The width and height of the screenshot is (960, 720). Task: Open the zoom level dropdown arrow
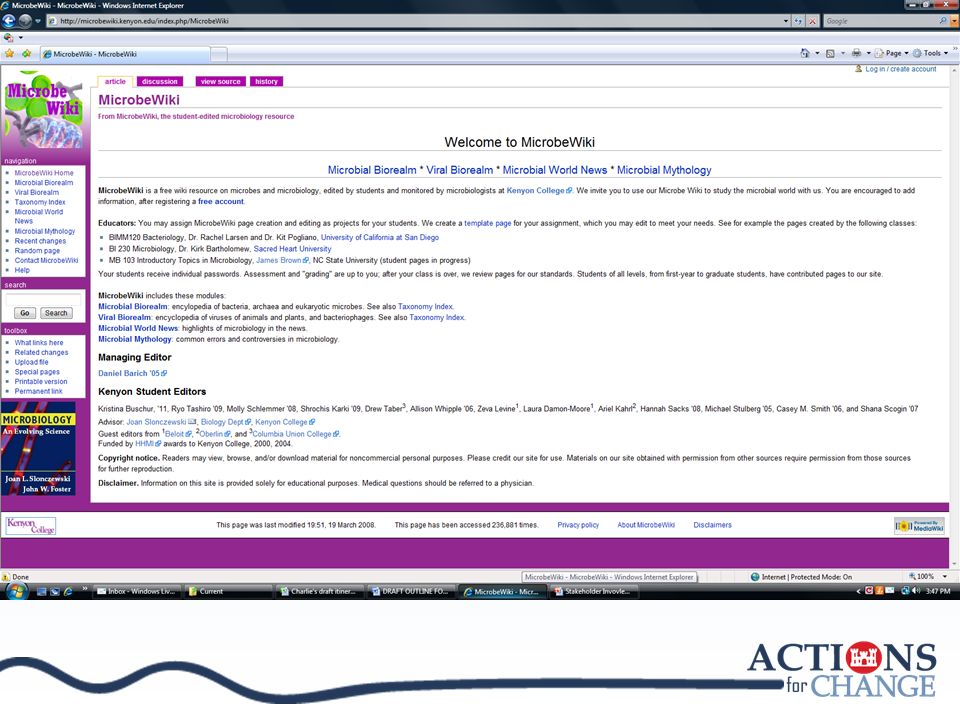pos(945,577)
